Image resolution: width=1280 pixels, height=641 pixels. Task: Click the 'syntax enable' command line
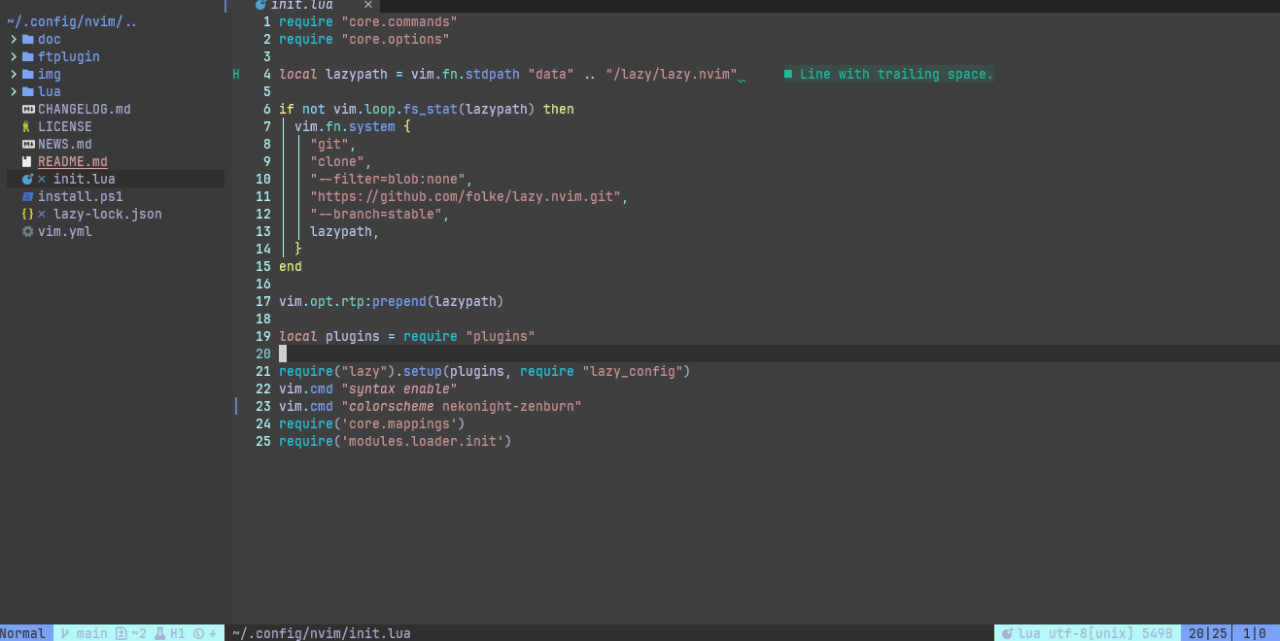pyautogui.click(x=368, y=389)
